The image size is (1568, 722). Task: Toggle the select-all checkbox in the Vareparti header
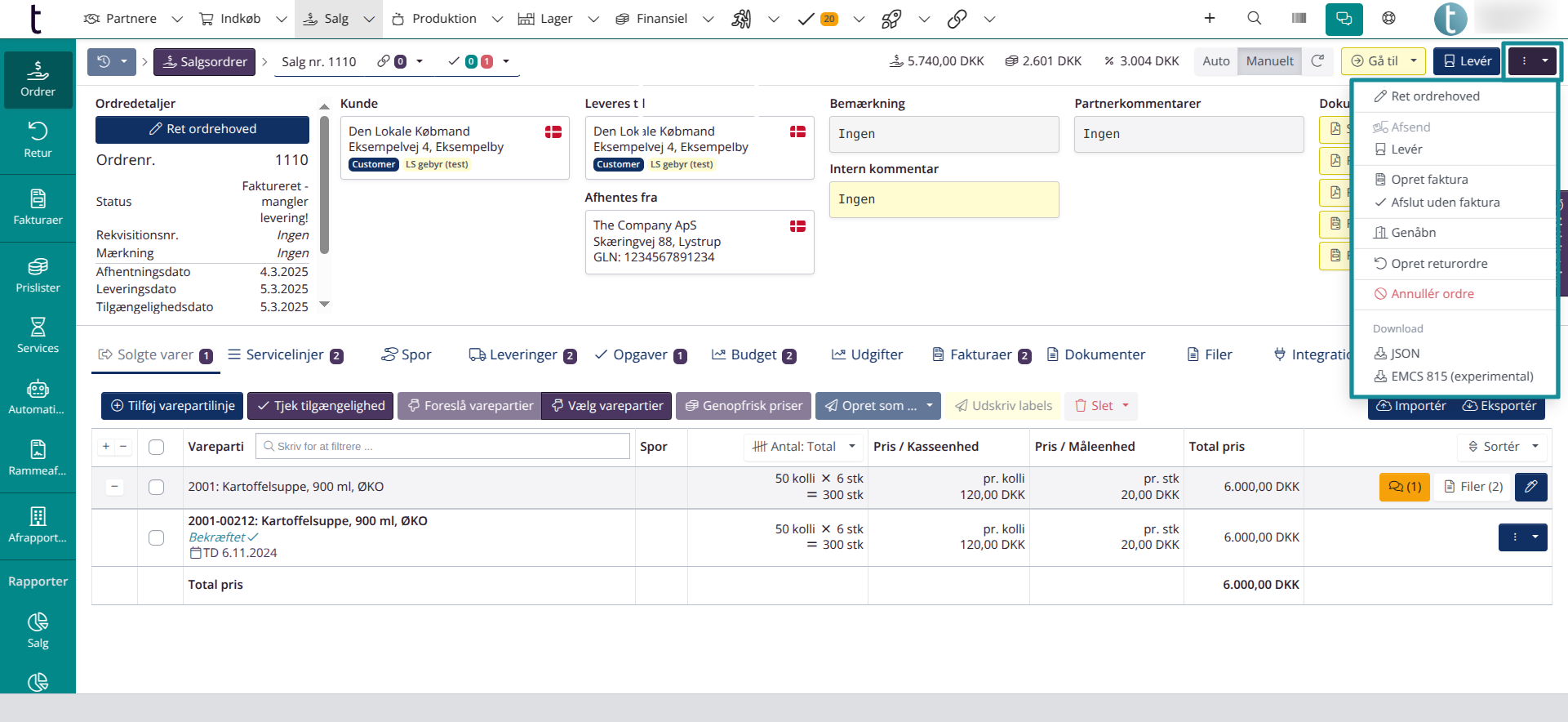(157, 447)
